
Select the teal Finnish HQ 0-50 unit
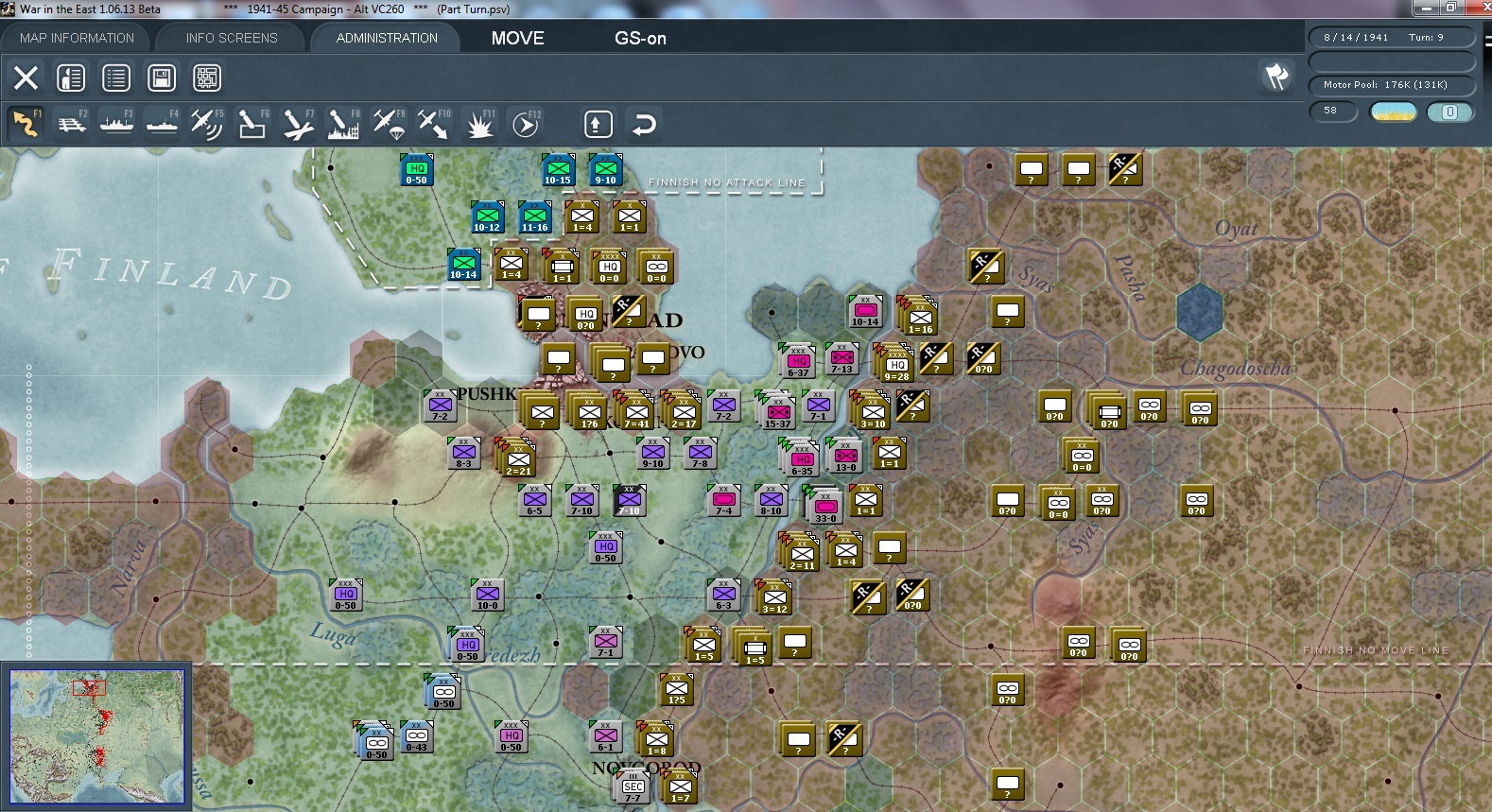416,170
